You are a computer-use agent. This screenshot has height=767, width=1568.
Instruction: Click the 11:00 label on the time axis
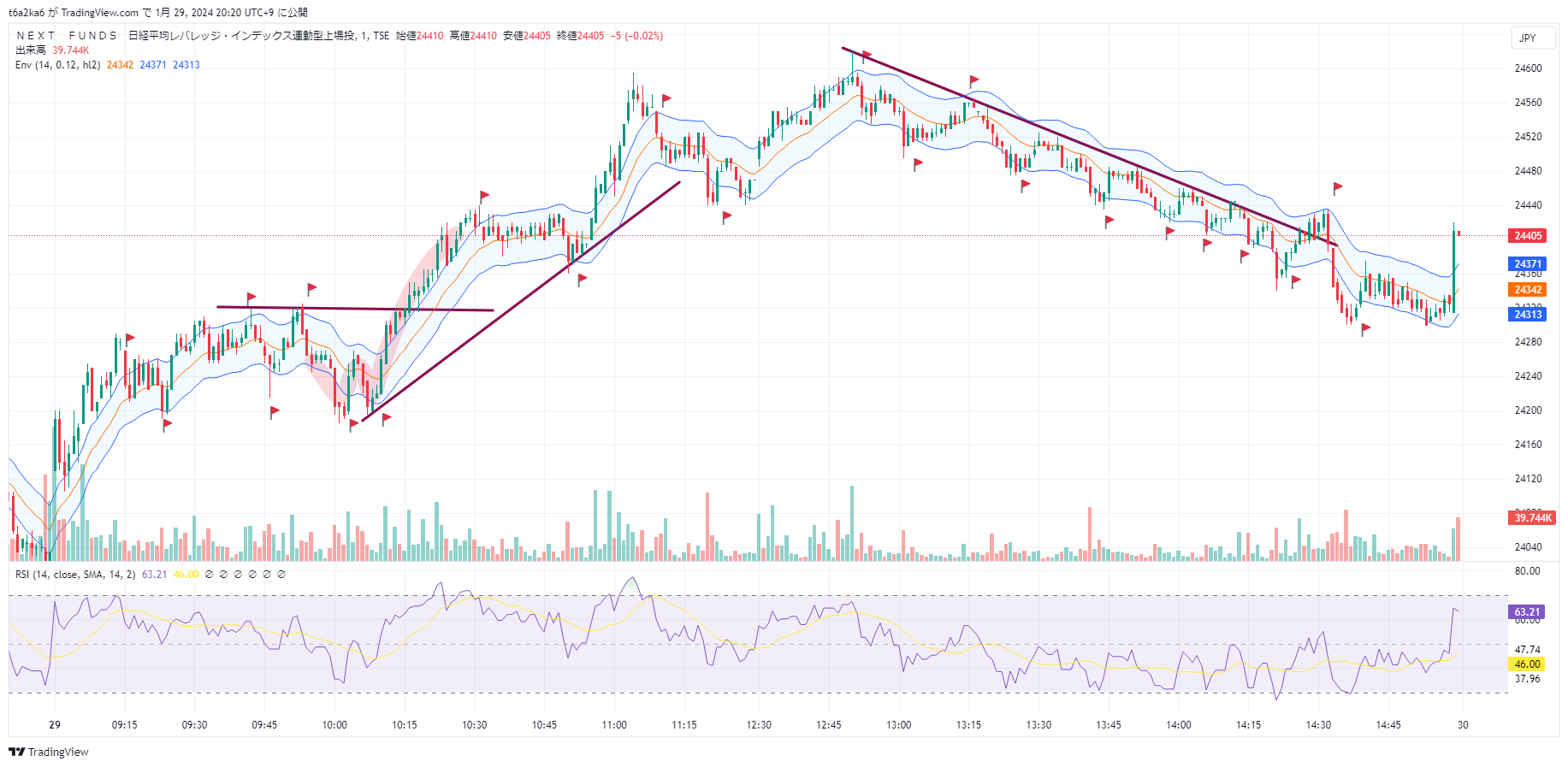pos(614,725)
